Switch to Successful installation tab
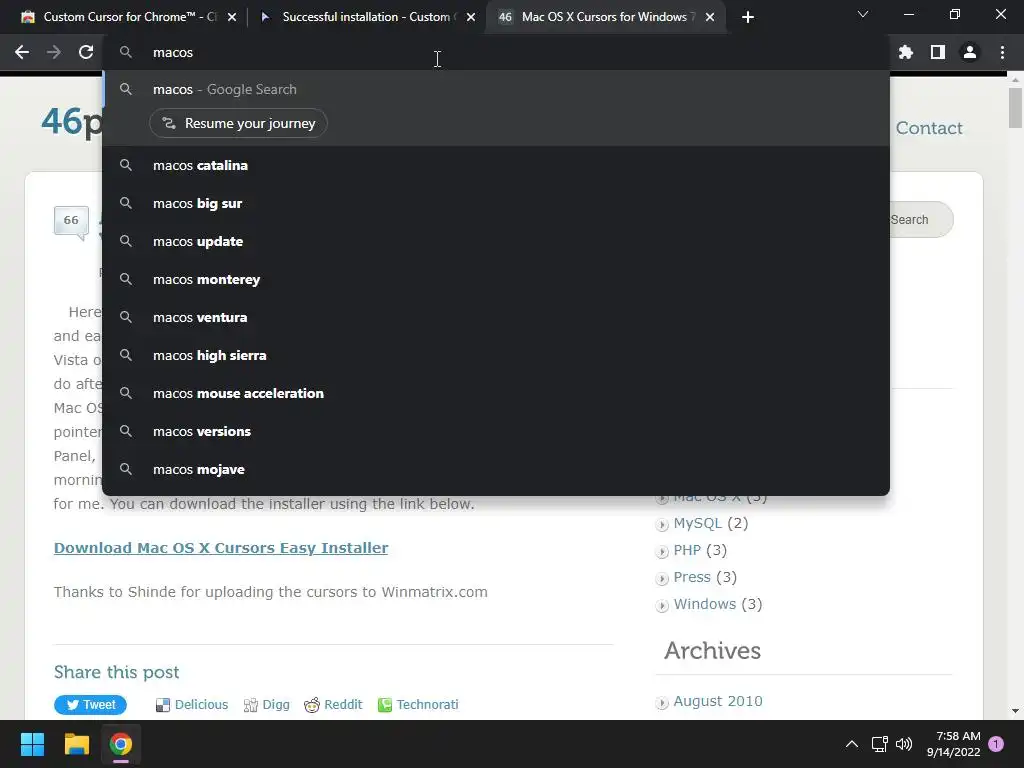Viewport: 1024px width, 768px height. pos(368,17)
